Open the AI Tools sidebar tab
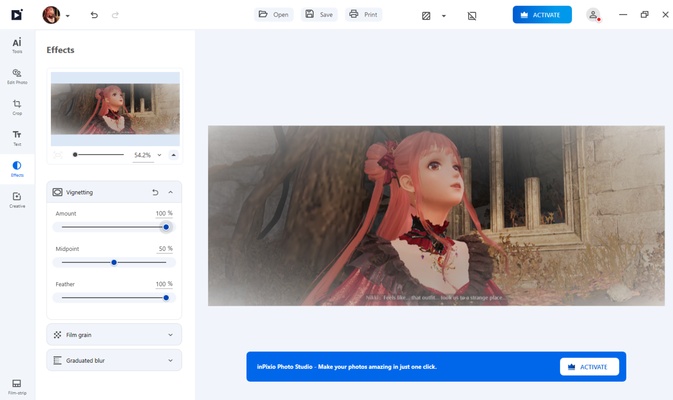Viewport: 673px width, 400px height. tap(17, 45)
